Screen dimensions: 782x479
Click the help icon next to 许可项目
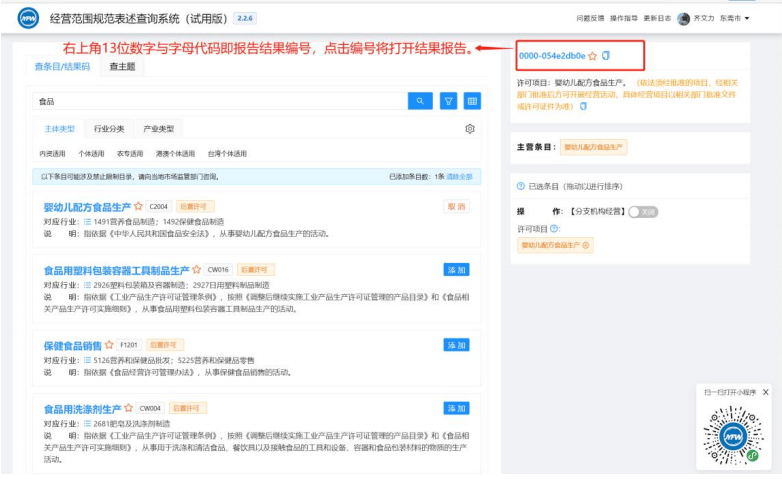[x=554, y=228]
